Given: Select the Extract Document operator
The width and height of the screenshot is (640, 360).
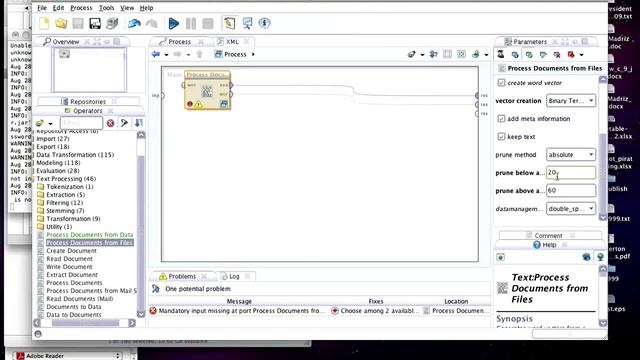Looking at the screenshot, I should [72, 275].
